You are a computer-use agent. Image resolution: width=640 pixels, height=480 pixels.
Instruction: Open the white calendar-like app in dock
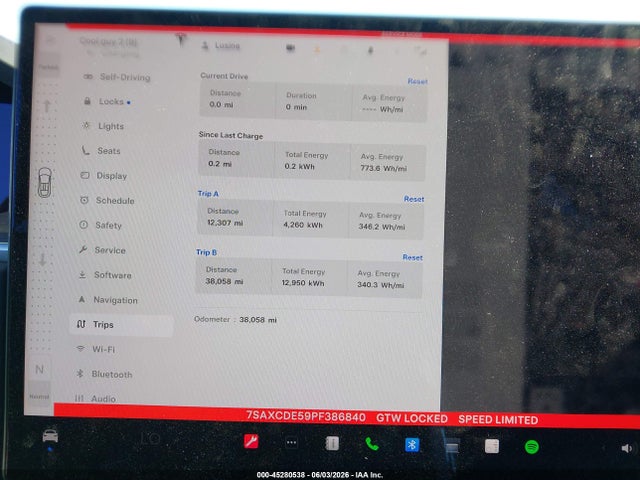click(492, 446)
